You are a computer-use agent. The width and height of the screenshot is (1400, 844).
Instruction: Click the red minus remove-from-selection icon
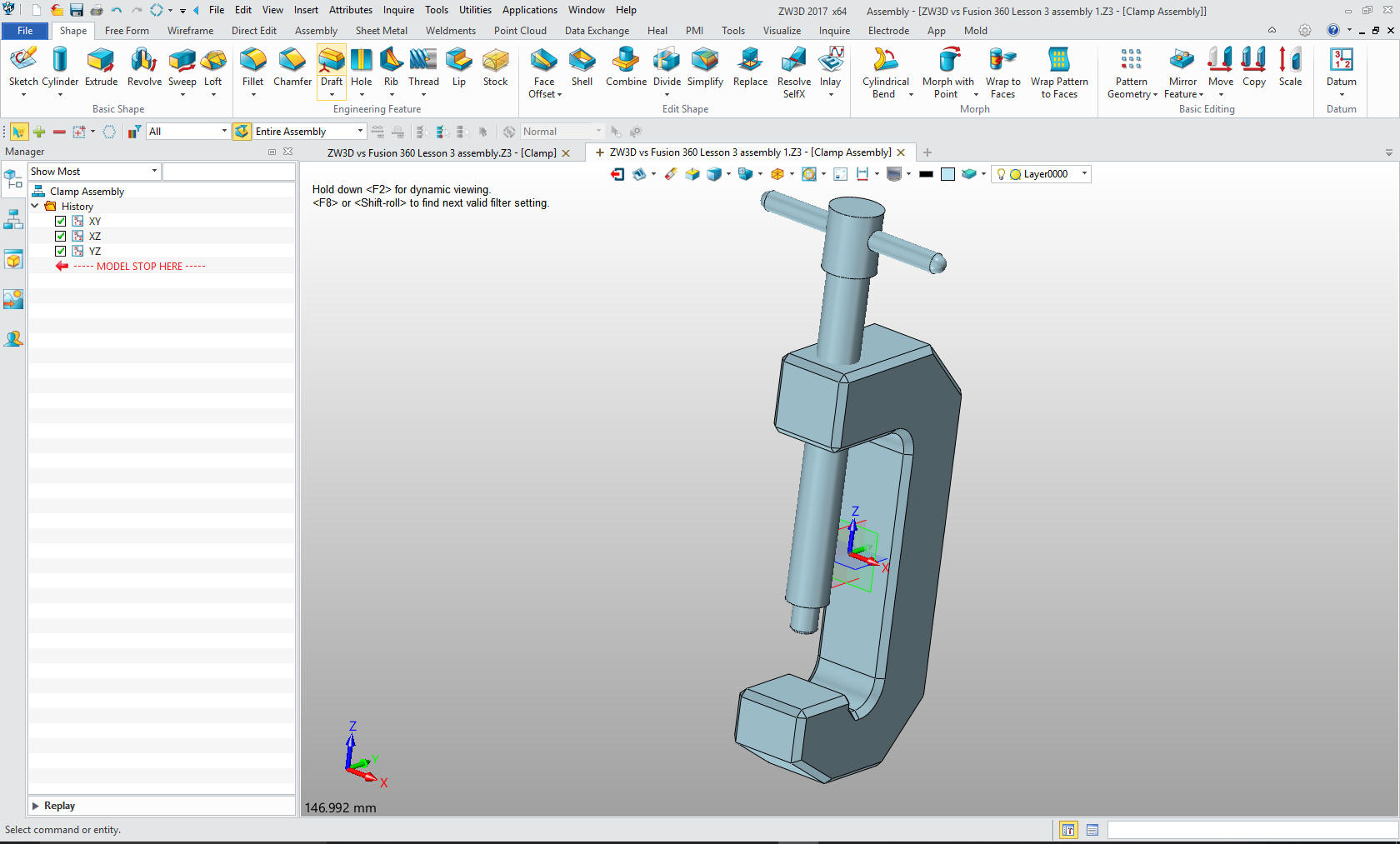click(59, 132)
